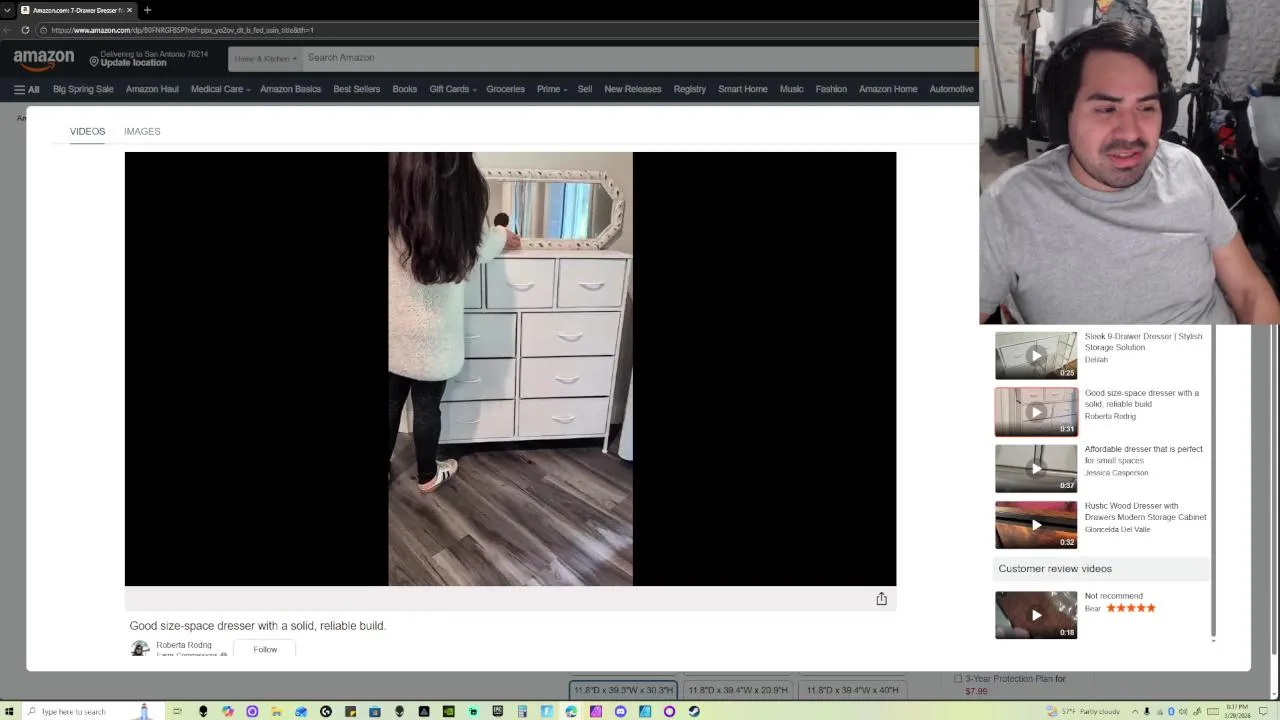1280x720 pixels.
Task: Open Amazon Basics in nav bar
Action: 290,89
